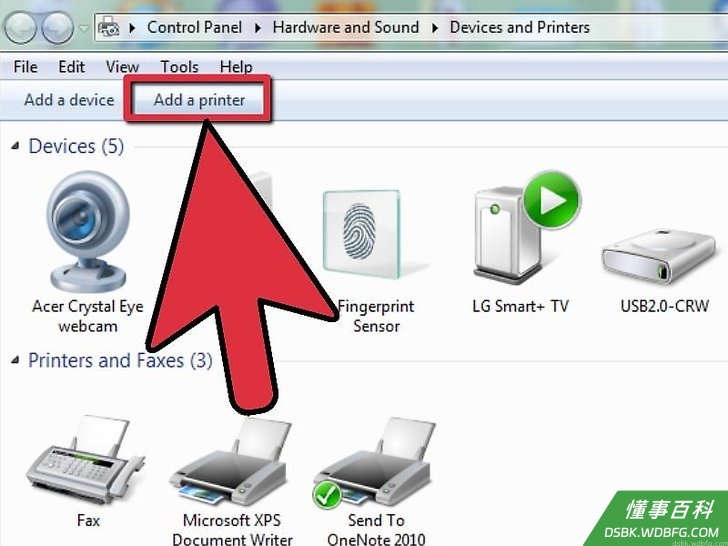The width and height of the screenshot is (728, 546).
Task: Click the Add a printer button
Action: (199, 100)
